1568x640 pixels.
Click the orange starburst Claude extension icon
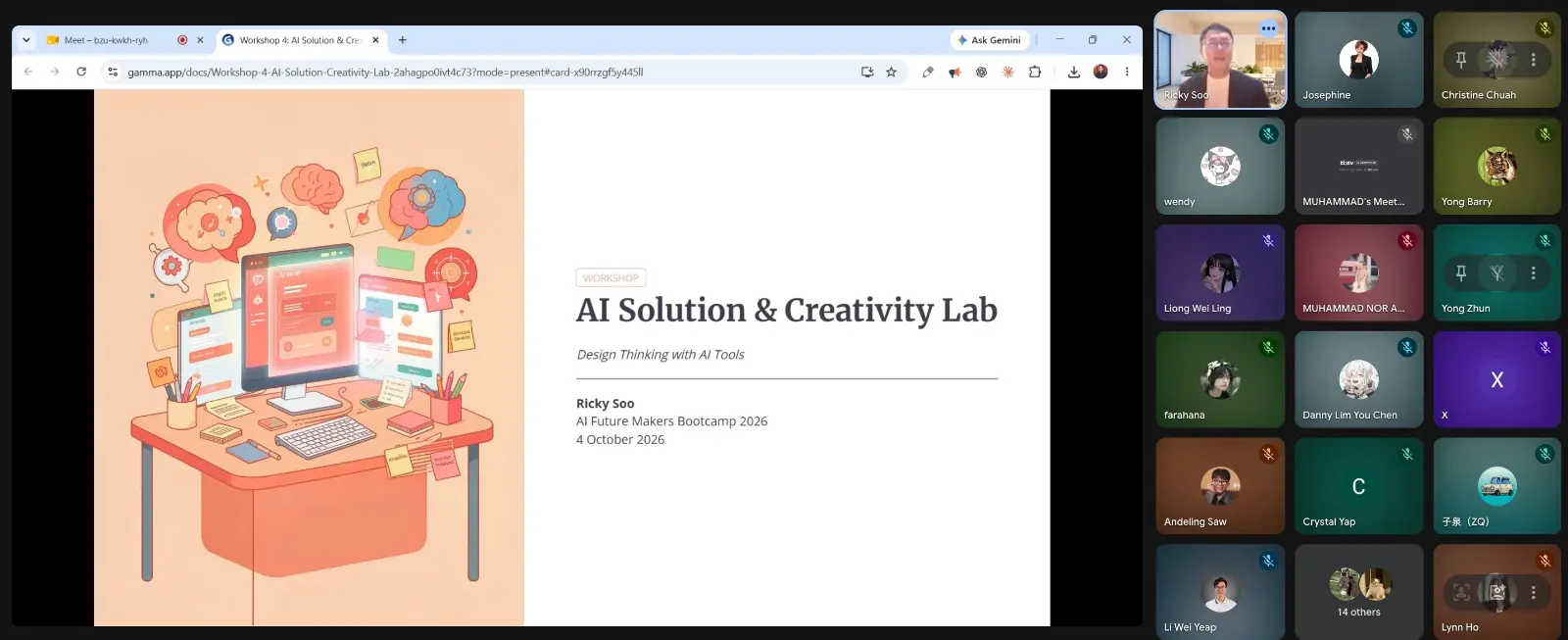(1007, 72)
